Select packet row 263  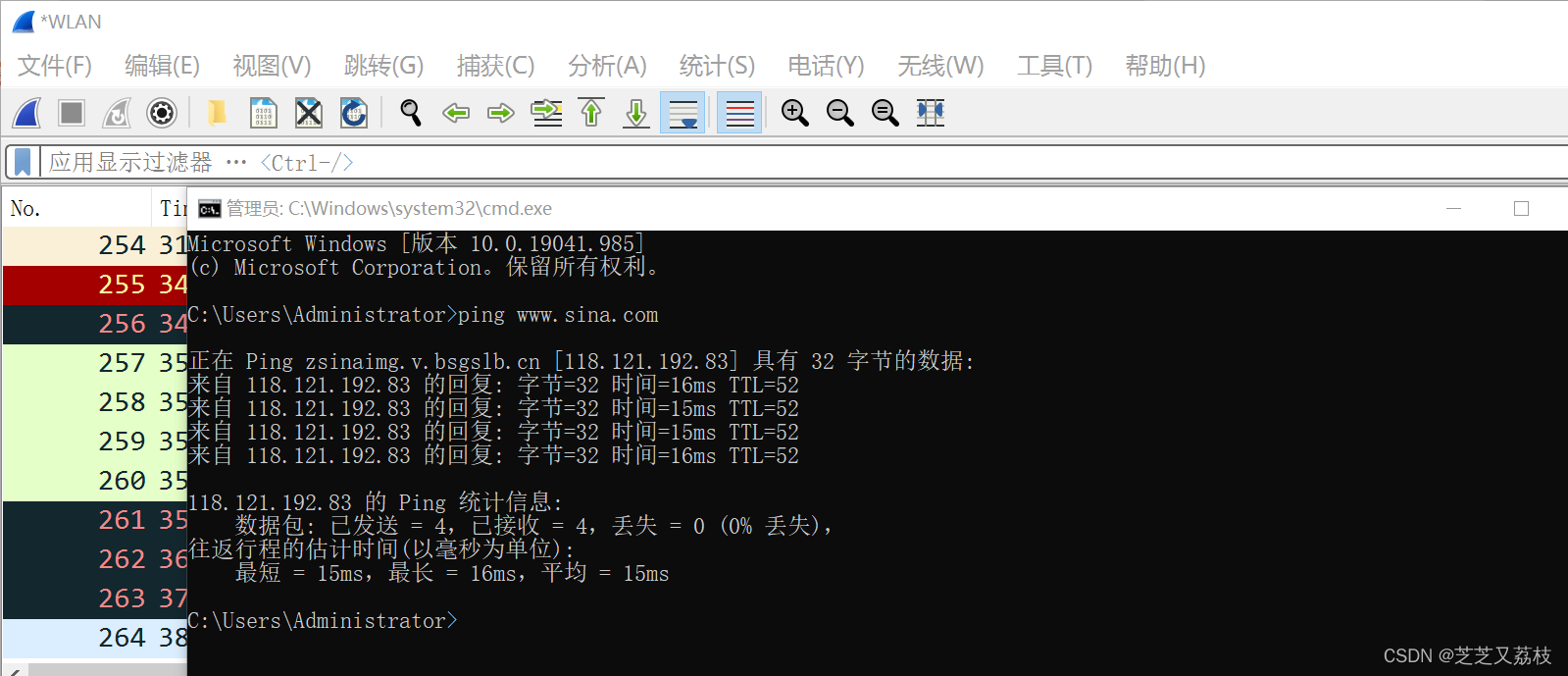click(95, 598)
